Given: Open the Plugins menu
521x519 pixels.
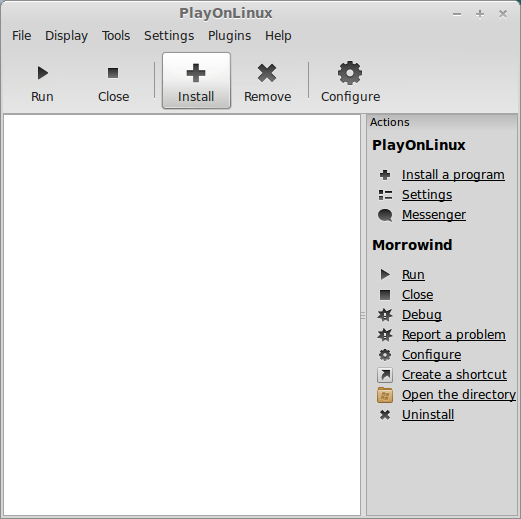Looking at the screenshot, I should pyautogui.click(x=229, y=36).
